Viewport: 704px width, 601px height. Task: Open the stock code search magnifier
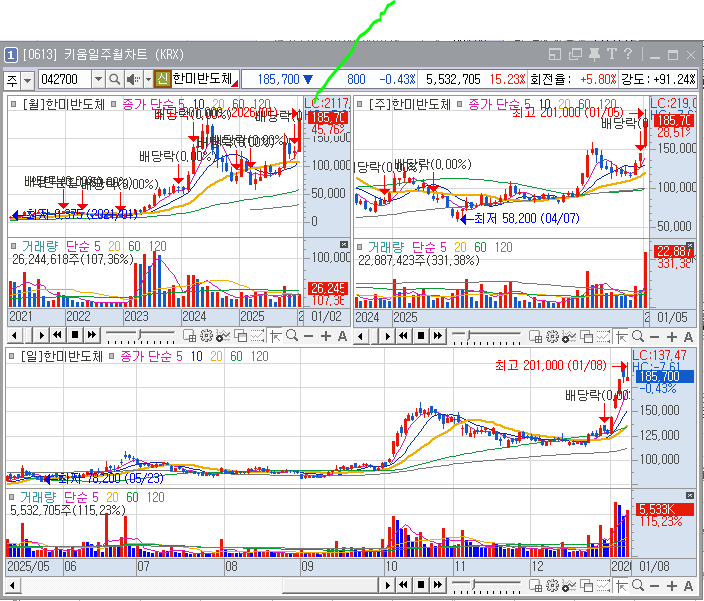[114, 80]
